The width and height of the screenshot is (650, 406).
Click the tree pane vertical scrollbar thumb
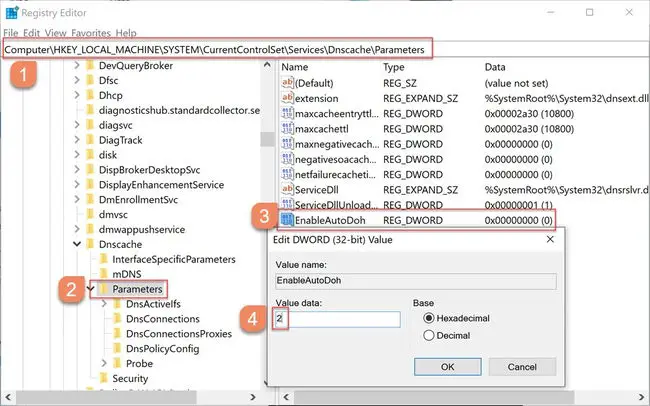267,139
